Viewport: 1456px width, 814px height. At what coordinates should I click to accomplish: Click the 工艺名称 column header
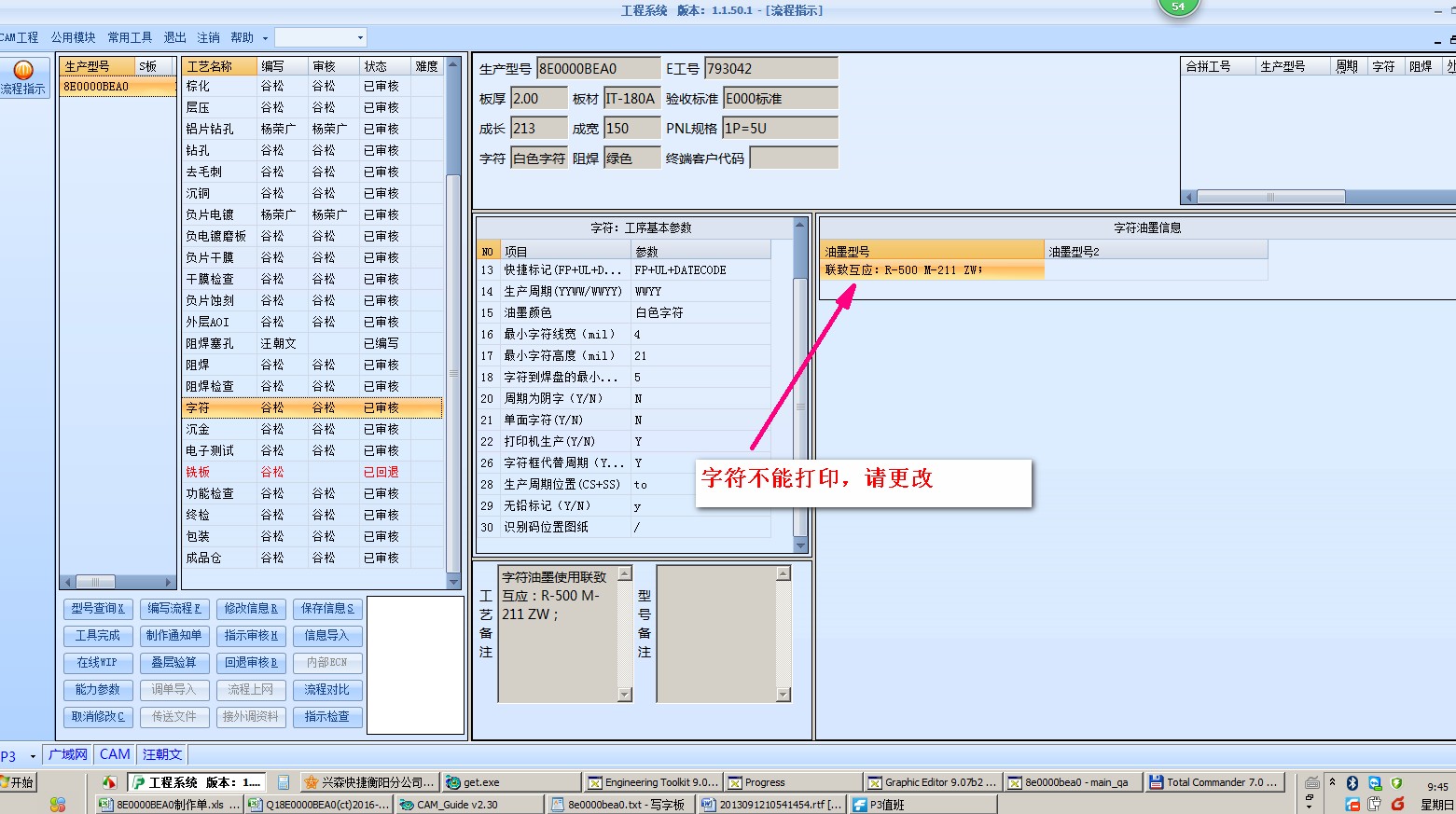(x=220, y=66)
